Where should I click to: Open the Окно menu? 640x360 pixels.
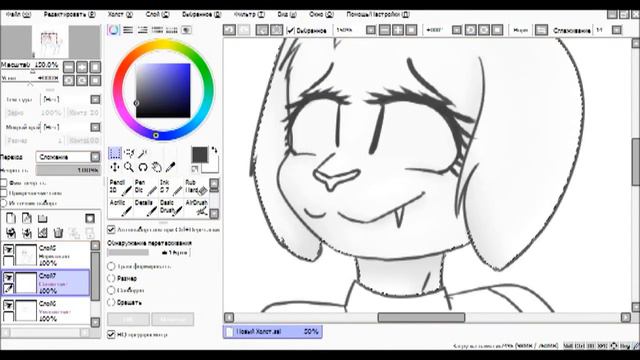coord(321,14)
